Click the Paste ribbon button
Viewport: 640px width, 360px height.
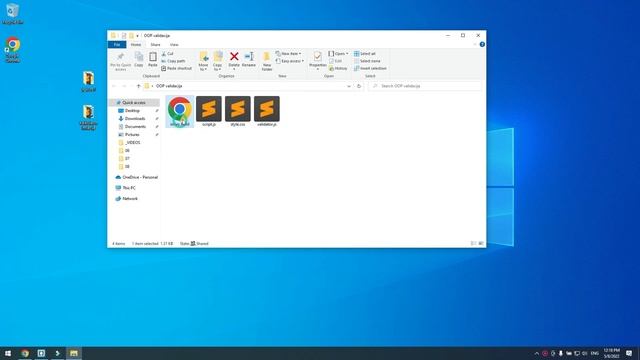[x=153, y=60]
